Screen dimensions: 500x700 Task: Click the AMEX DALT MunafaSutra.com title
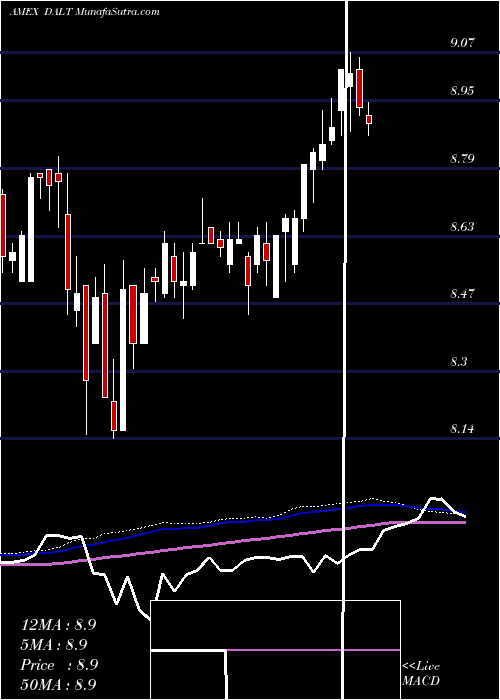[84, 12]
